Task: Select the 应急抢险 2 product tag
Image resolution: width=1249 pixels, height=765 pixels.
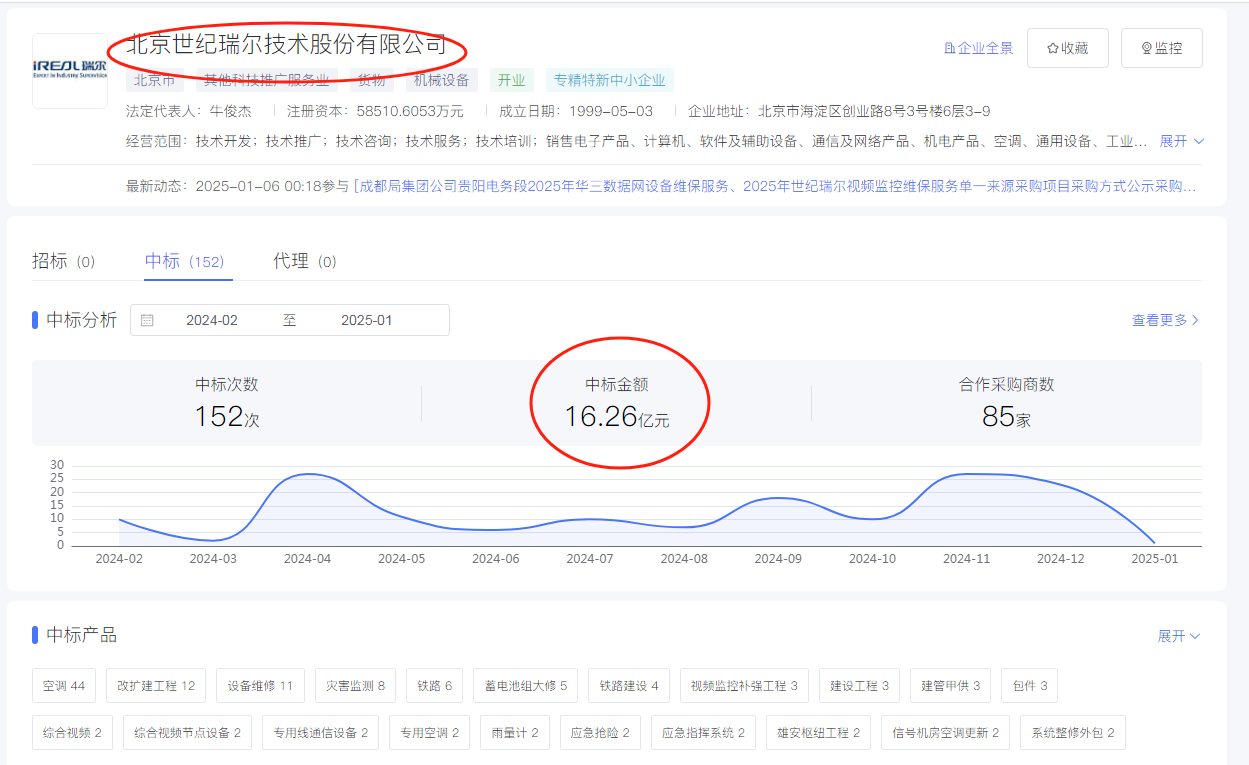Action: [600, 733]
